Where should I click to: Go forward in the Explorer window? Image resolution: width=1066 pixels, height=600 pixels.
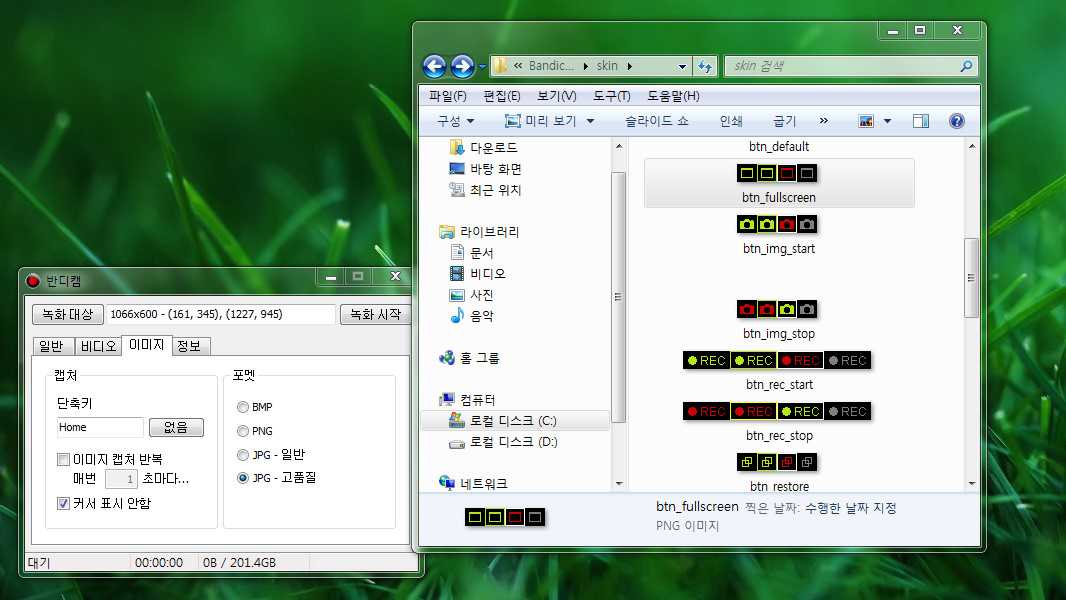point(462,67)
